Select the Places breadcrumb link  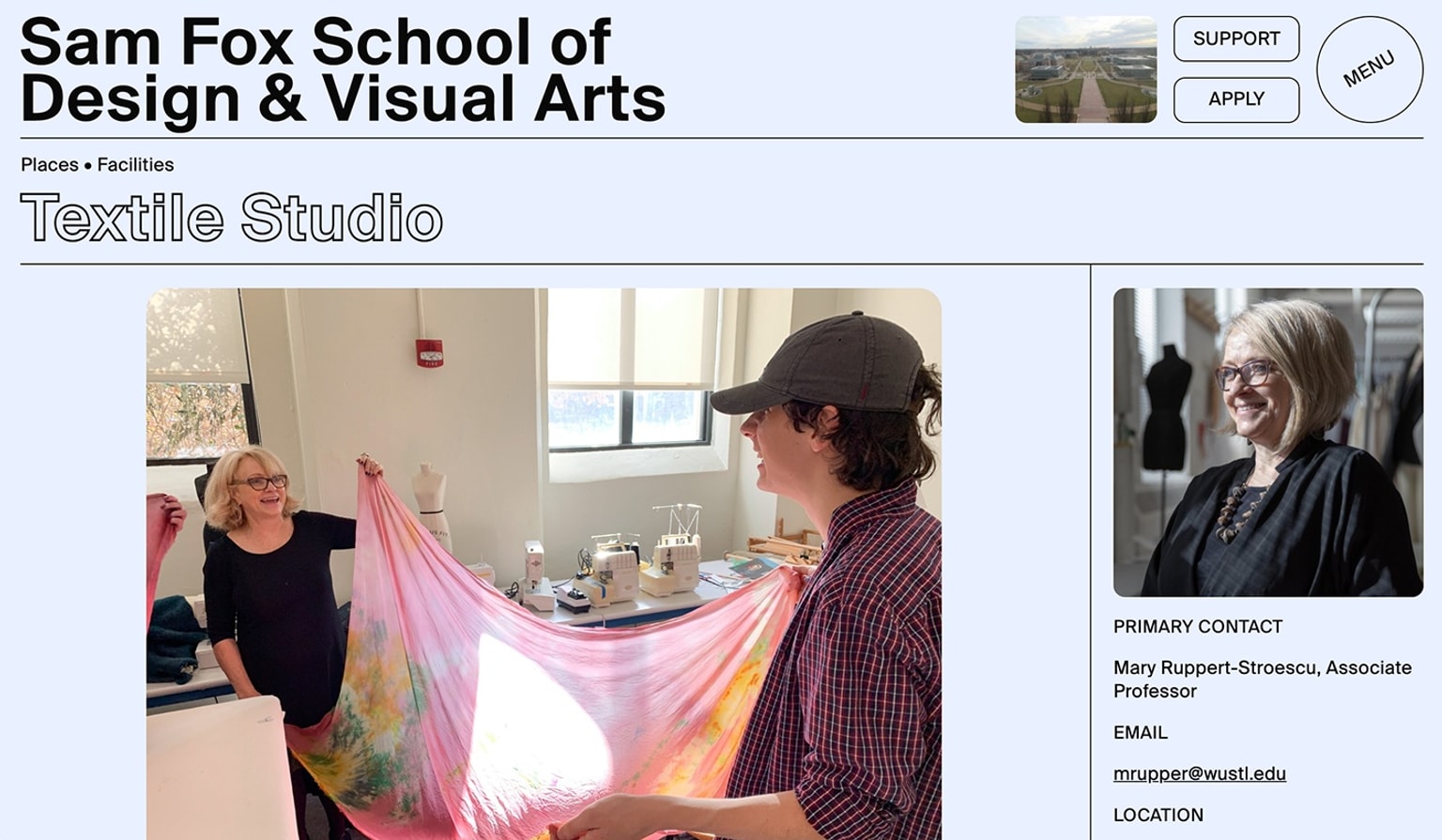click(x=50, y=164)
